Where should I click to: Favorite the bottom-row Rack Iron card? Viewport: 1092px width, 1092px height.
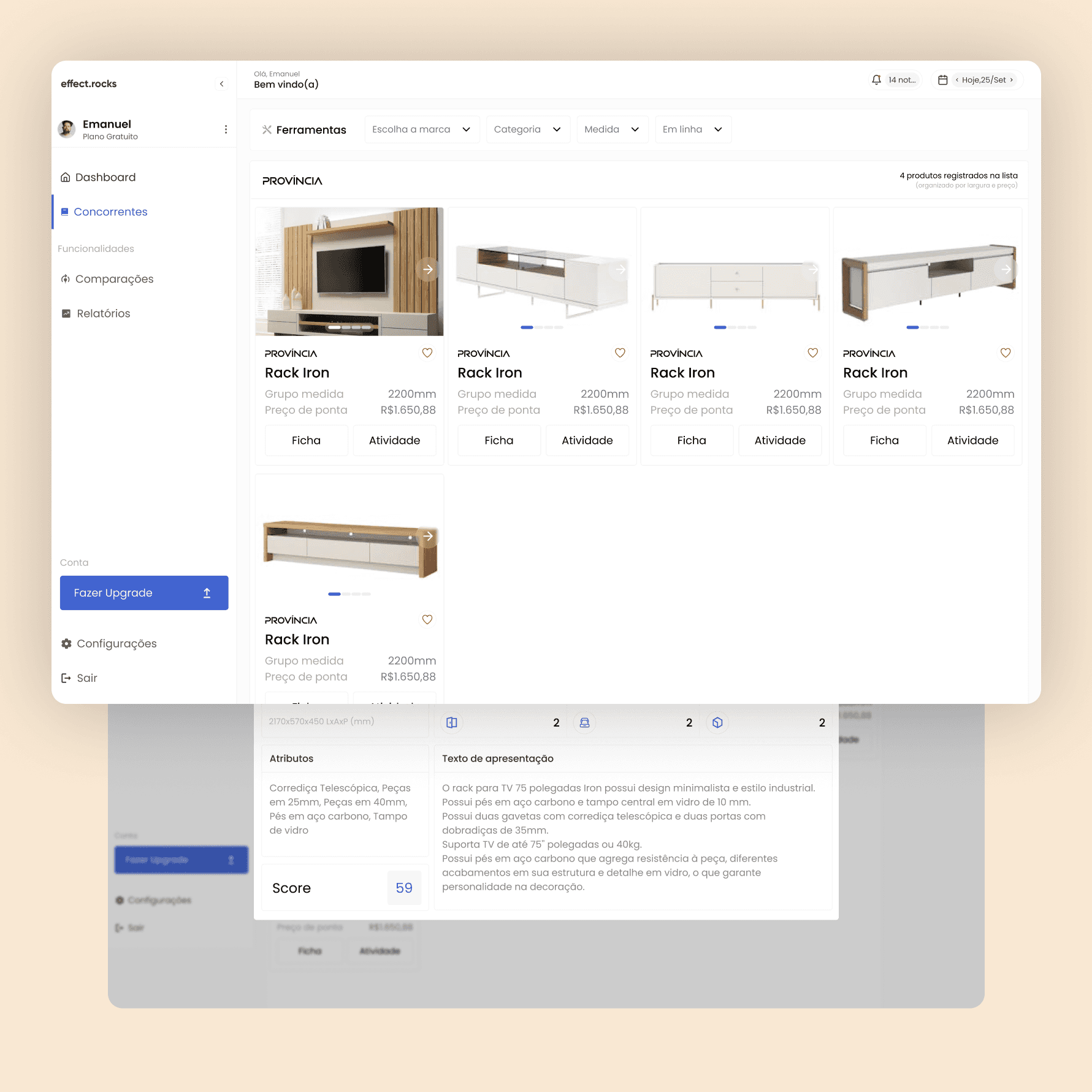coord(427,619)
